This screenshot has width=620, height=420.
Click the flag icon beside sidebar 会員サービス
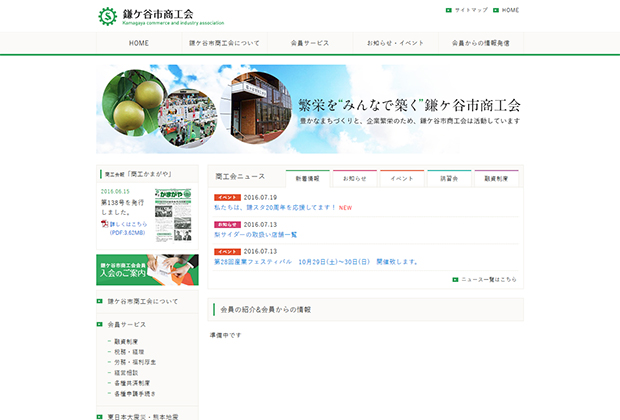click(100, 324)
